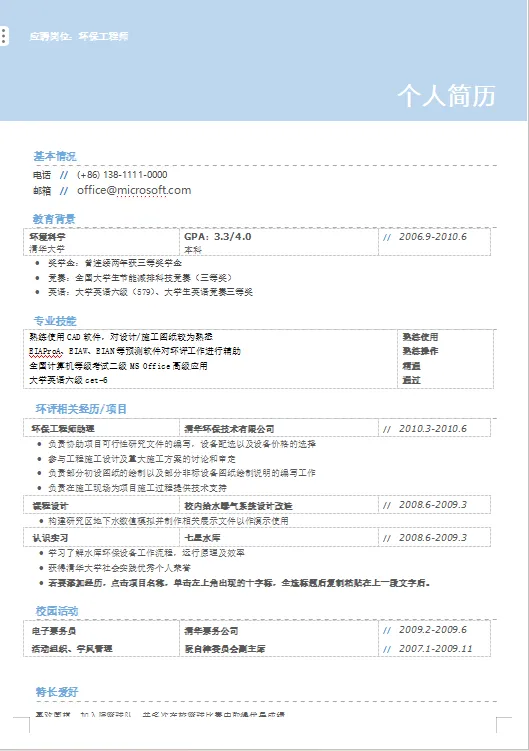Click the GPA: 3.3/4.0 text
Image resolution: width=529 pixels, height=751 pixels.
(218, 237)
